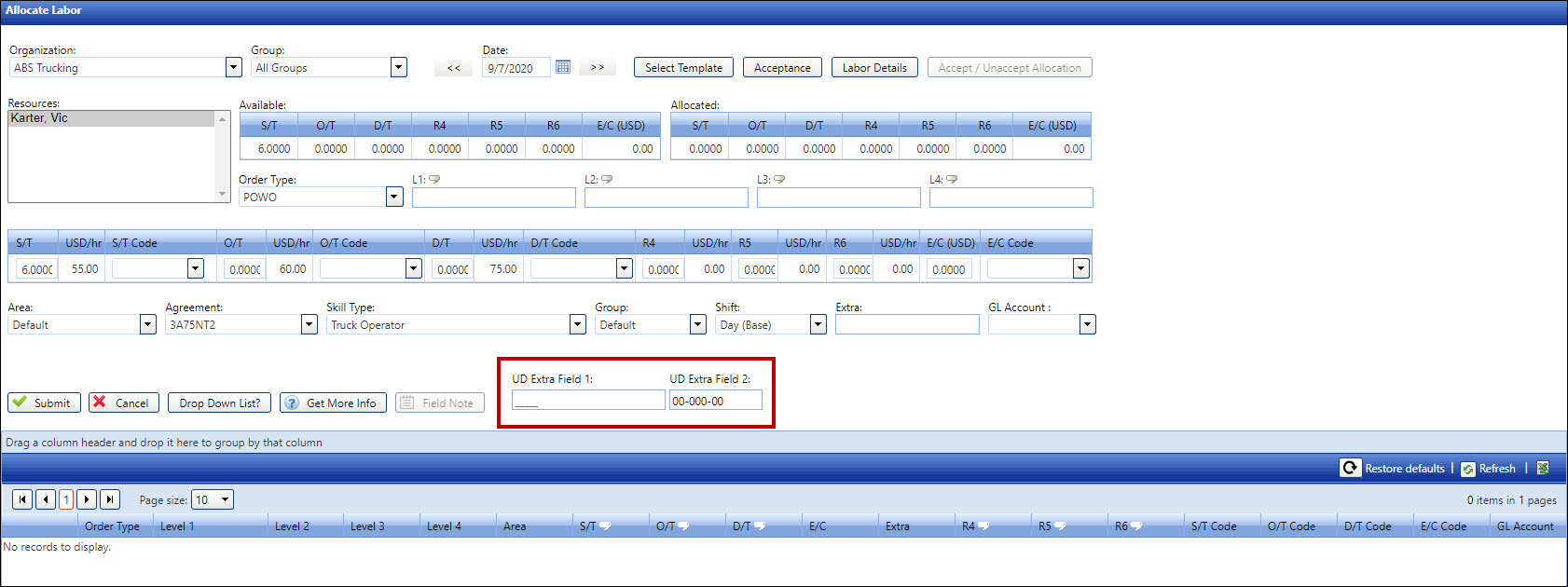Screen dimensions: 1568x587
Task: Sort grid by Order Type column header
Action: point(112,526)
